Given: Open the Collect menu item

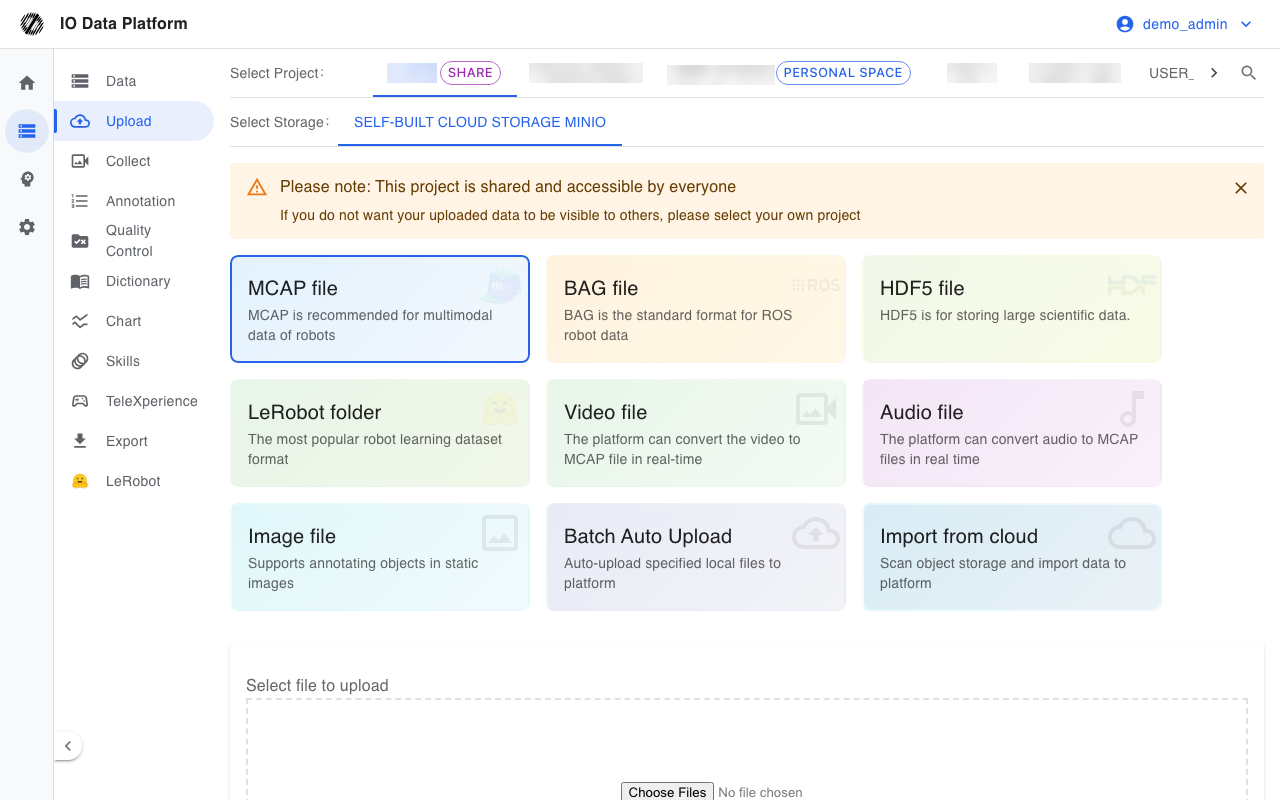Looking at the screenshot, I should click(134, 161).
